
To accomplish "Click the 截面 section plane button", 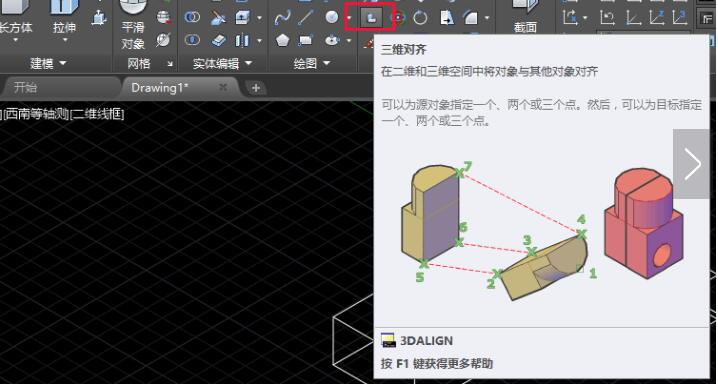I will [525, 17].
